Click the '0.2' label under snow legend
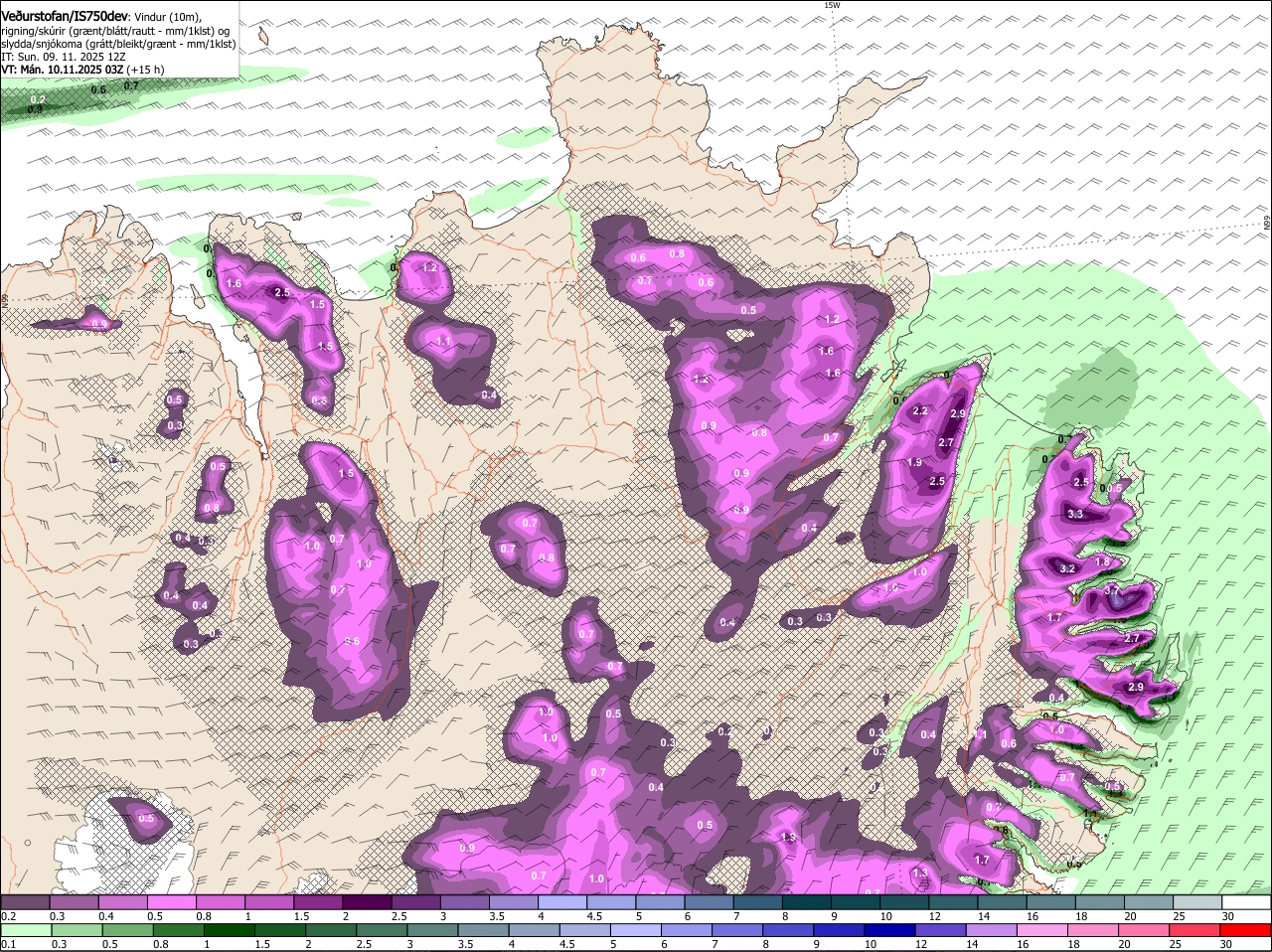1272x952 pixels. pyautogui.click(x=8, y=916)
